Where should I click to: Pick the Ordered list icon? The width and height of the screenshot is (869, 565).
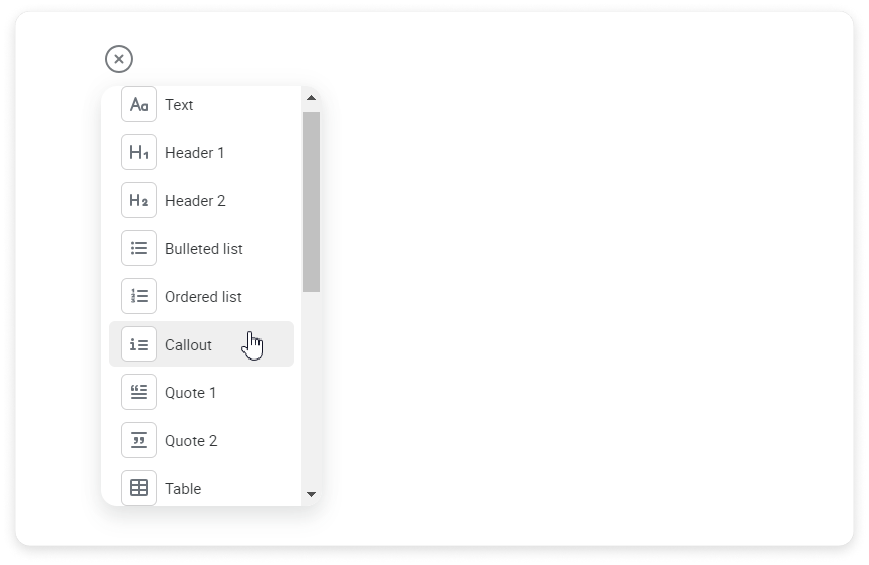click(x=139, y=297)
